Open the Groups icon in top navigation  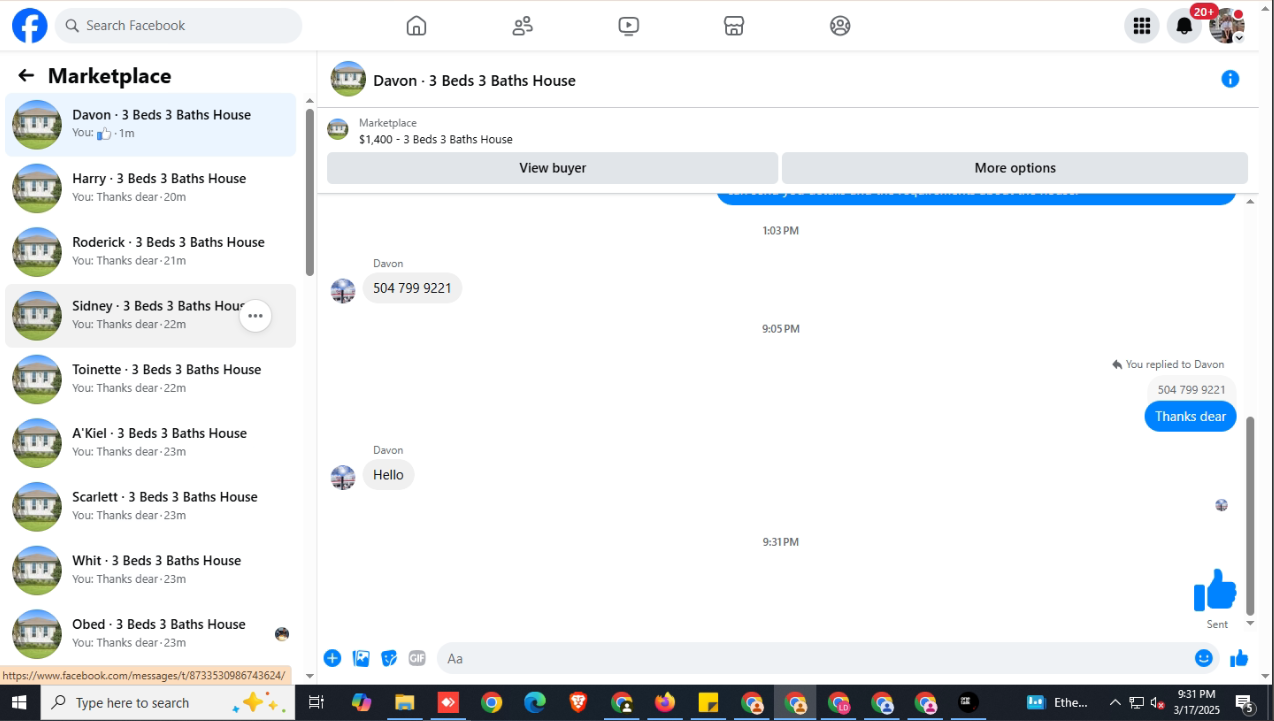(x=840, y=26)
